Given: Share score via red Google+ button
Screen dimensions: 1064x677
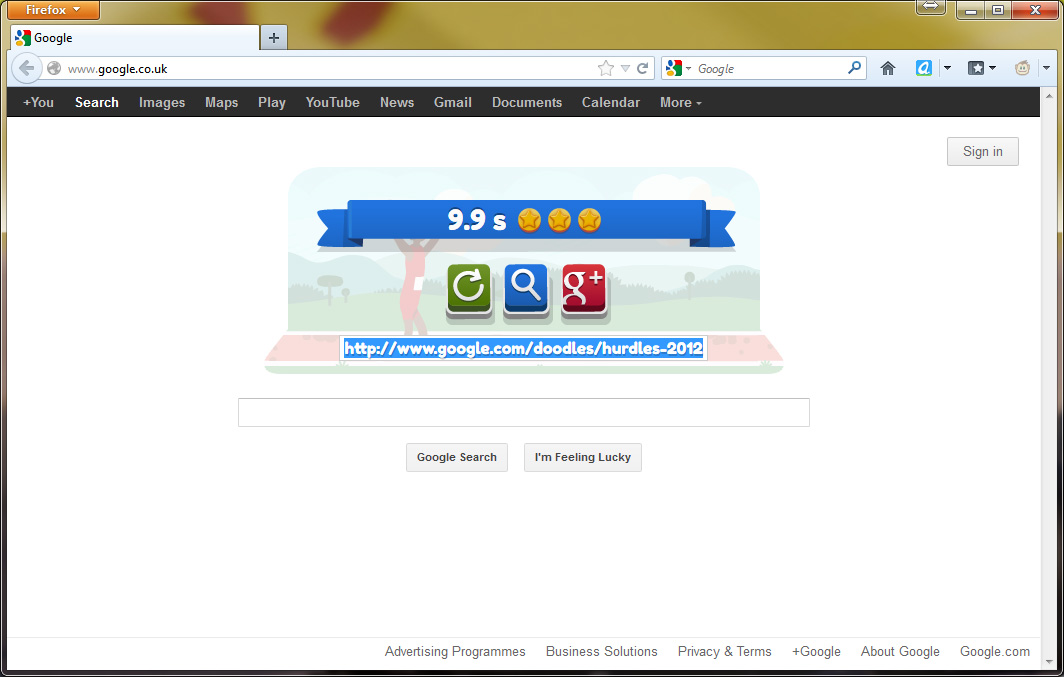Looking at the screenshot, I should 584,290.
